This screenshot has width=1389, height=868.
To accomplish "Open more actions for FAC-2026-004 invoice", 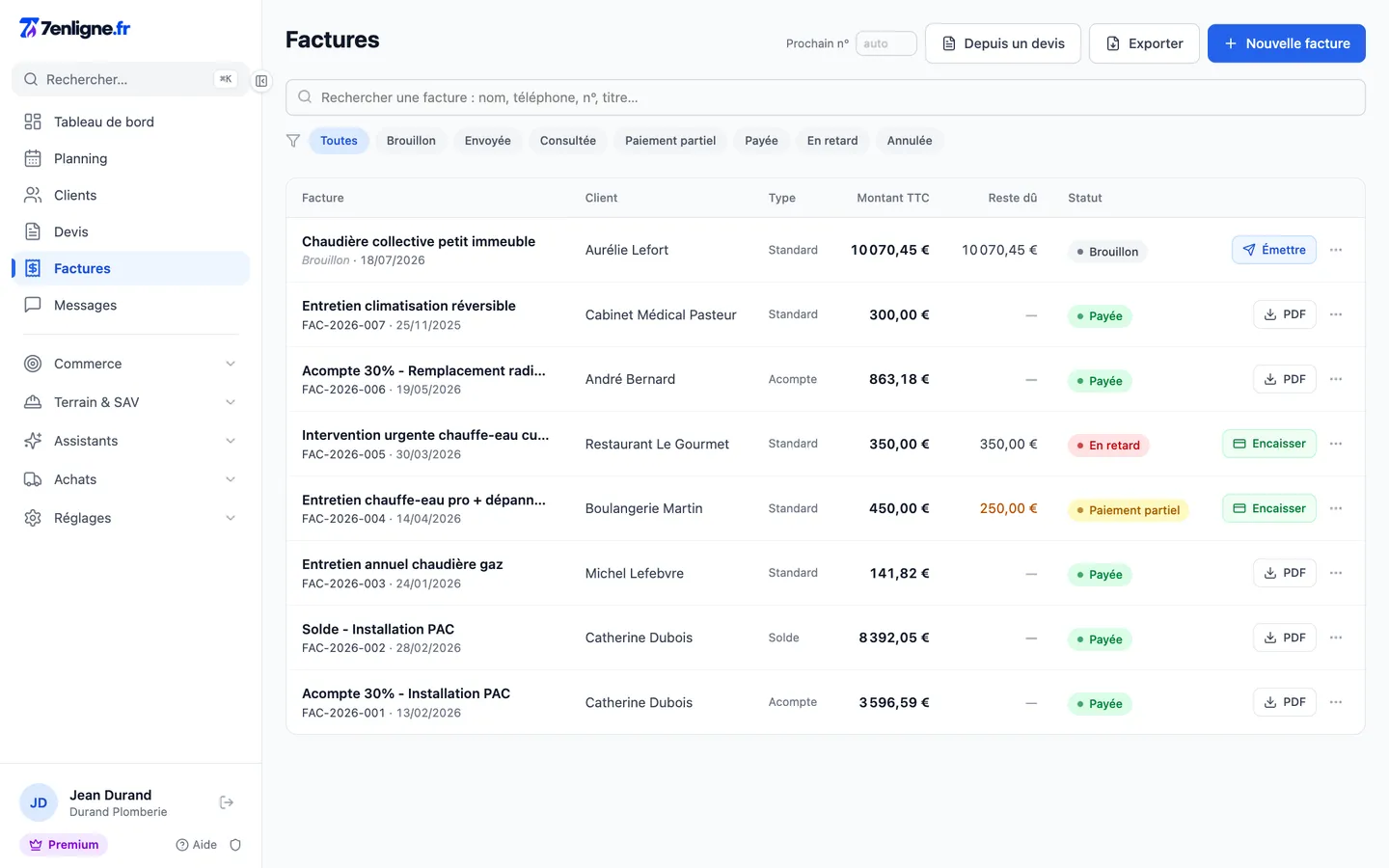I will click(x=1336, y=508).
